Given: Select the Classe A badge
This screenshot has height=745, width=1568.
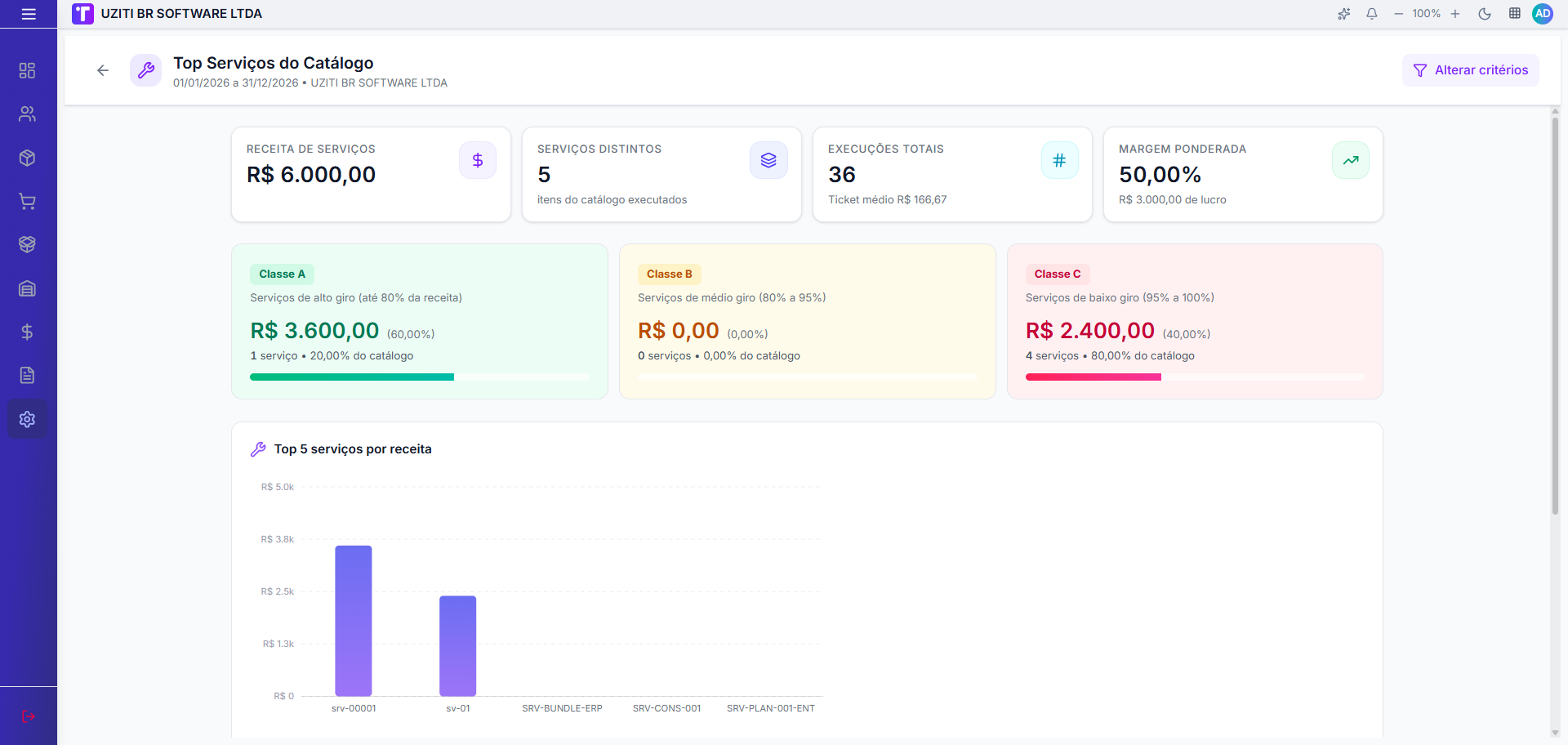Looking at the screenshot, I should click(283, 274).
